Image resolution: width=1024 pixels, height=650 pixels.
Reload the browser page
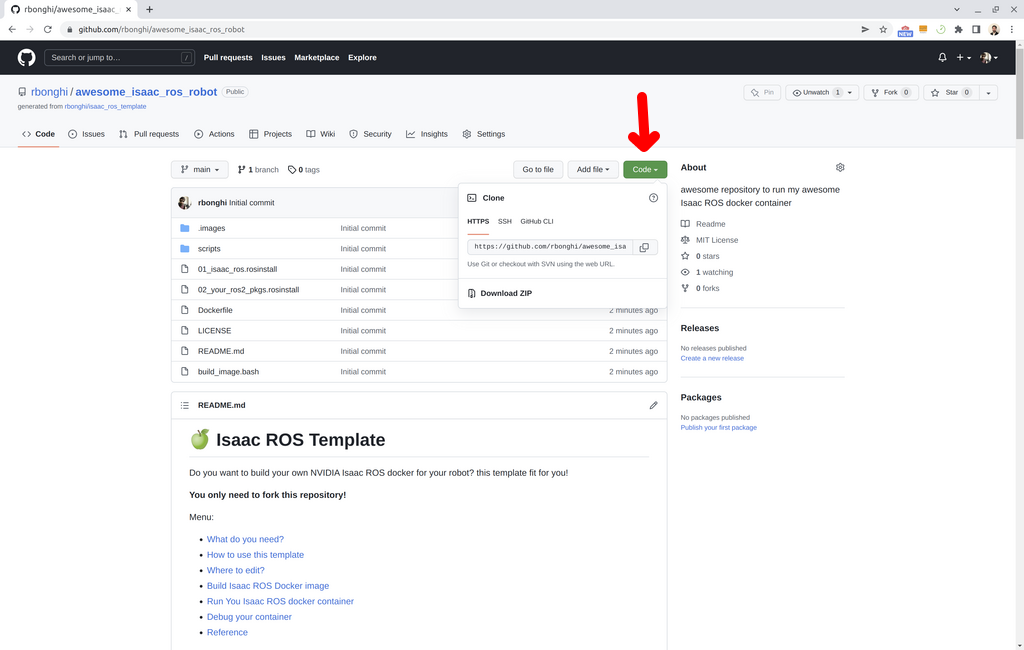click(48, 29)
